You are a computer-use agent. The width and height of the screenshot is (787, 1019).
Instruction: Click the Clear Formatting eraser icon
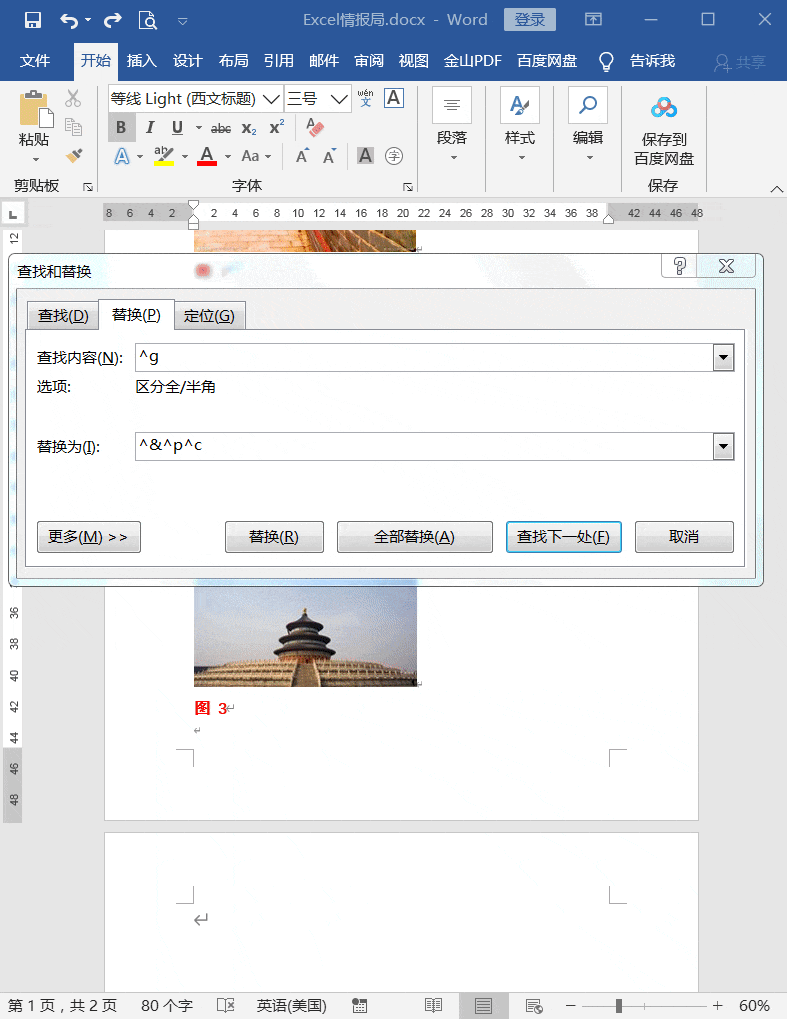tap(315, 127)
